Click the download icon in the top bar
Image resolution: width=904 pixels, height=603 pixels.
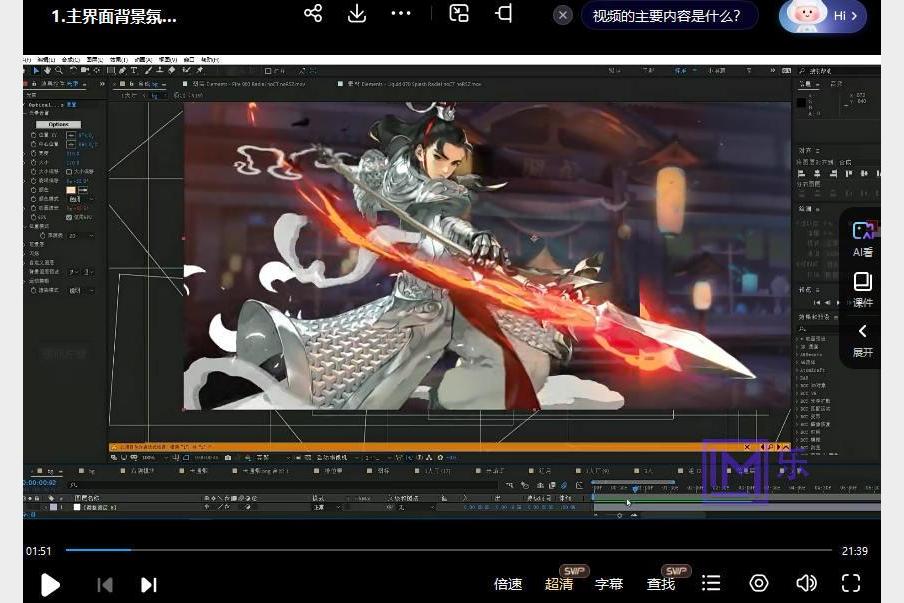[357, 13]
